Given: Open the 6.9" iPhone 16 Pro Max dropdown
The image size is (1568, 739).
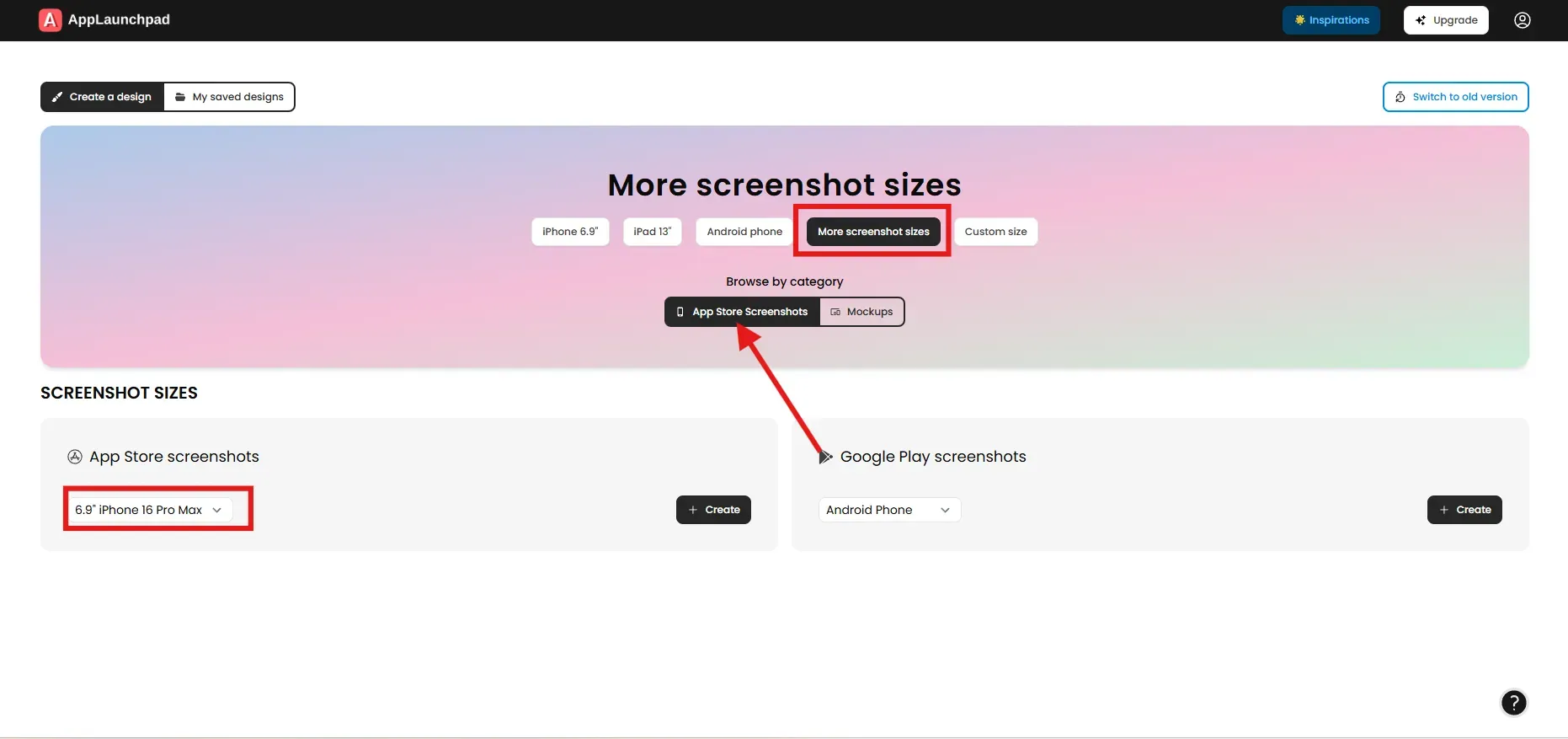Looking at the screenshot, I should point(150,510).
